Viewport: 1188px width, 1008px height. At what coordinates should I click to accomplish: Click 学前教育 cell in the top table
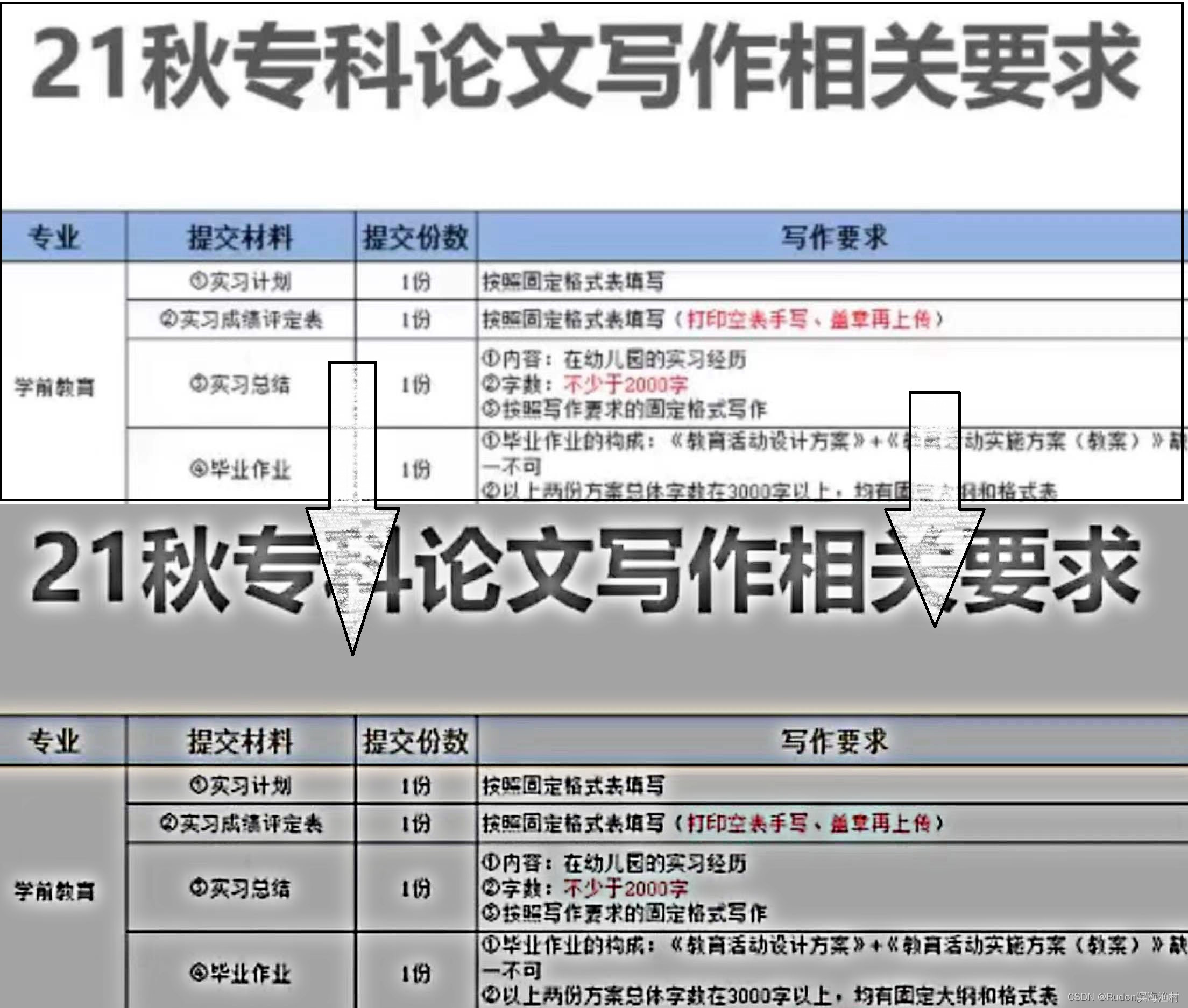(54, 387)
